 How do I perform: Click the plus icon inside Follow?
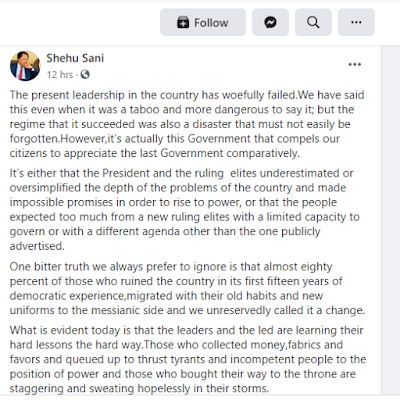(x=183, y=22)
